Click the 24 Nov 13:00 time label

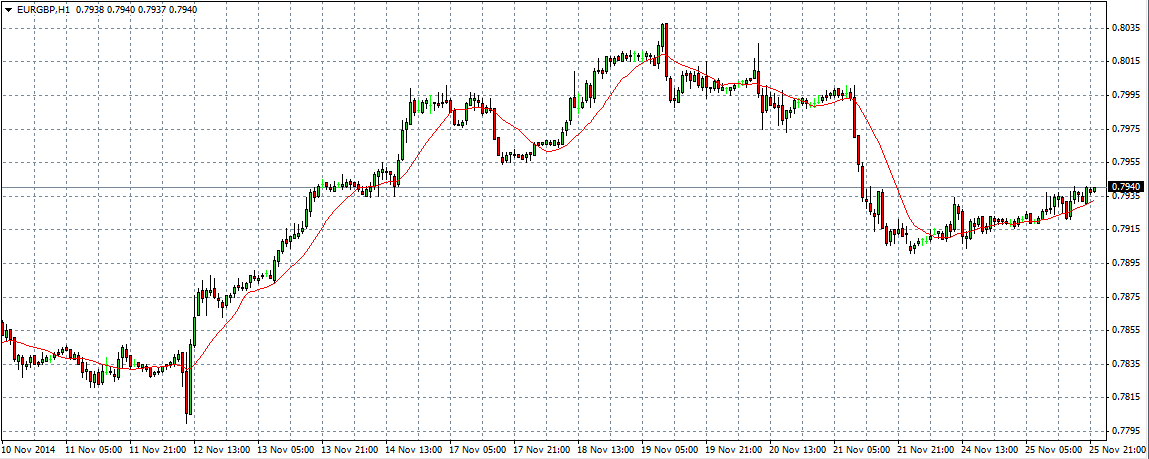click(990, 450)
